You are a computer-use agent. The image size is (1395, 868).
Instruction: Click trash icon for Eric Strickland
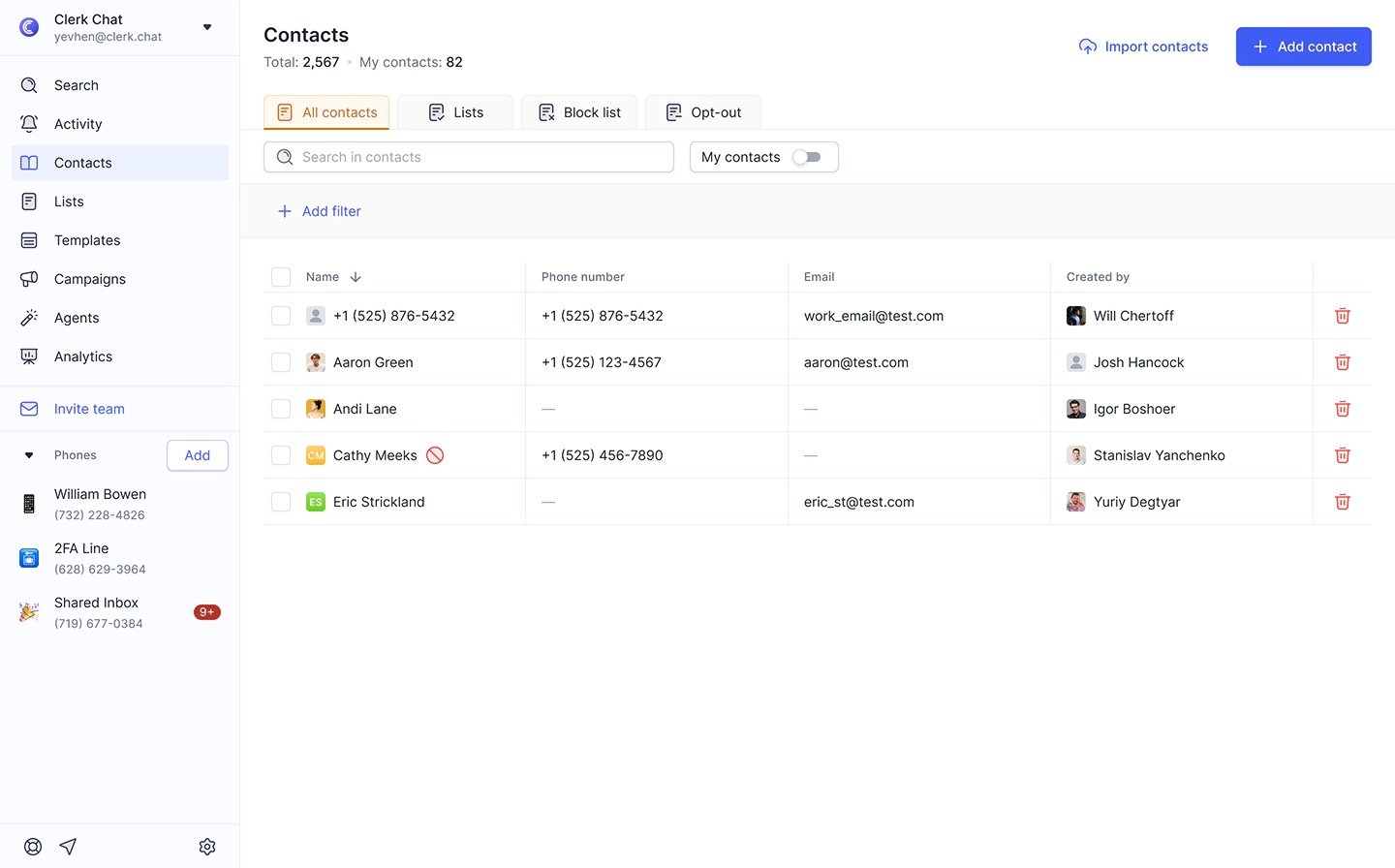[x=1342, y=502]
